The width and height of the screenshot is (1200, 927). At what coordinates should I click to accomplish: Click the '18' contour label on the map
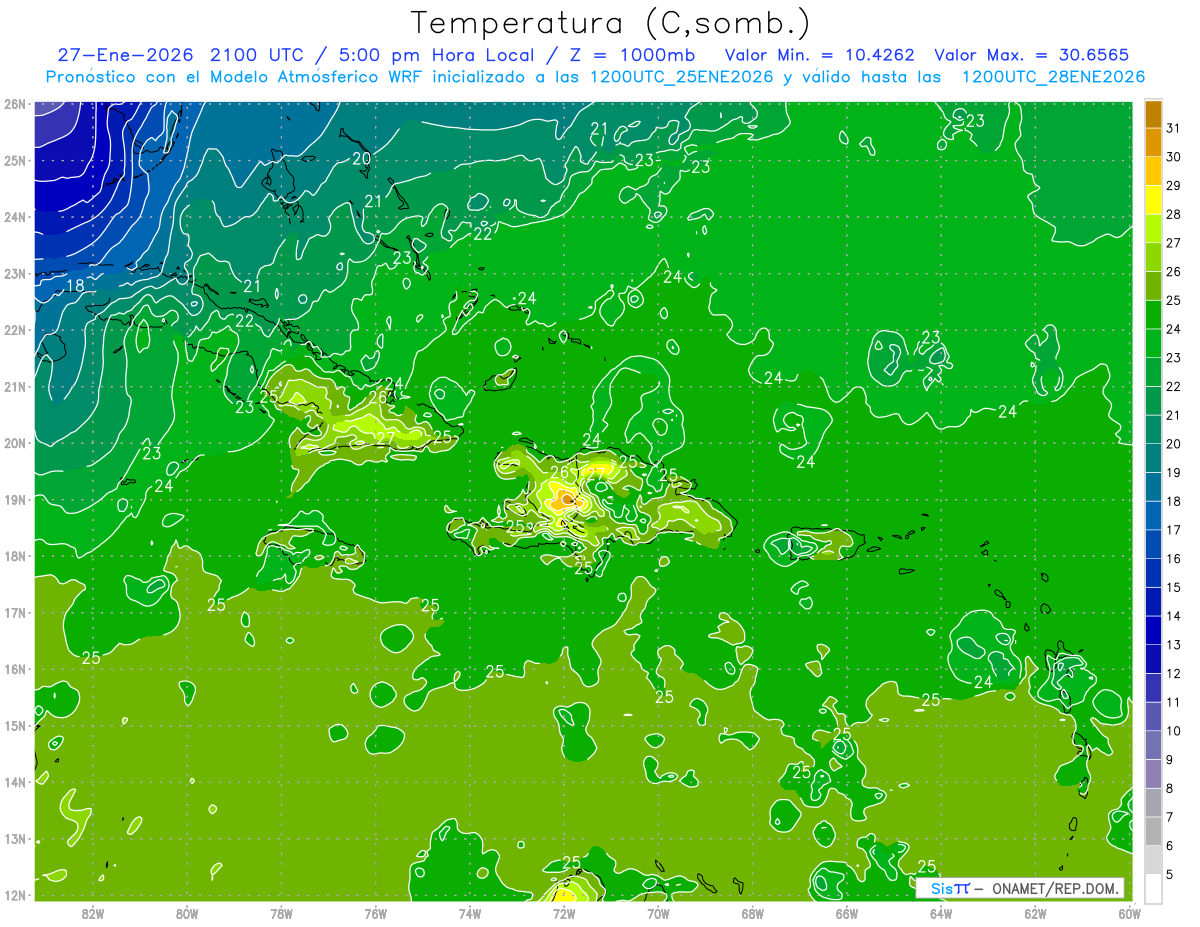[75, 286]
